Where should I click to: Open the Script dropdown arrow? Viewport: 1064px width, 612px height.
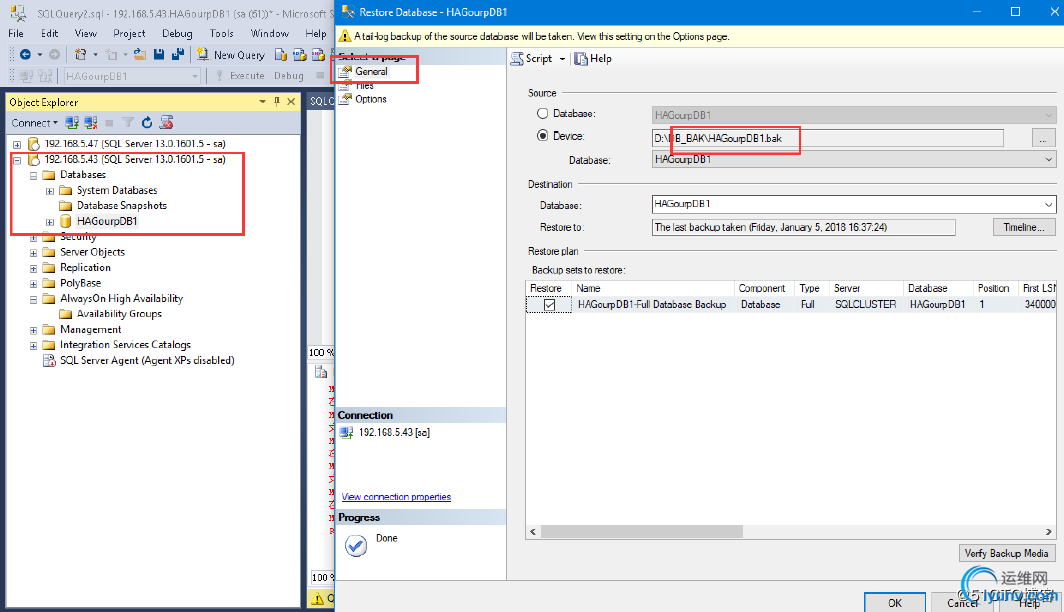[x=562, y=59]
